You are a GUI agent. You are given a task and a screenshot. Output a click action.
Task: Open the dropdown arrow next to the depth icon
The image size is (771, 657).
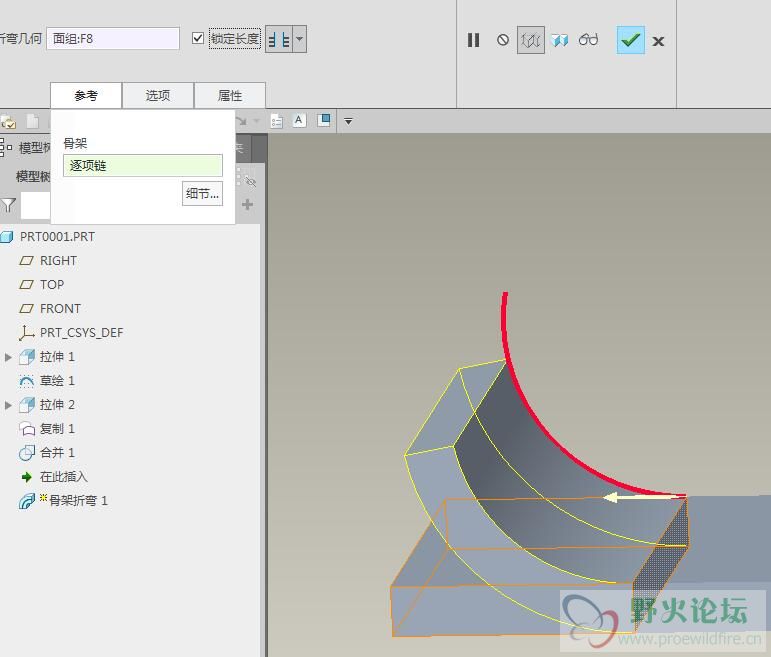299,39
